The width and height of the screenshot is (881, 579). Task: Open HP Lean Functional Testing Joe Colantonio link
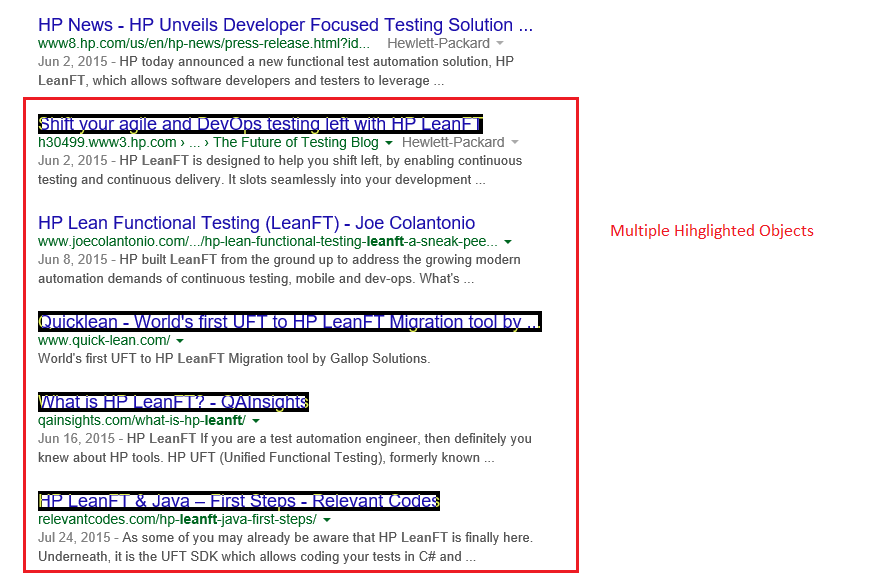click(x=256, y=223)
